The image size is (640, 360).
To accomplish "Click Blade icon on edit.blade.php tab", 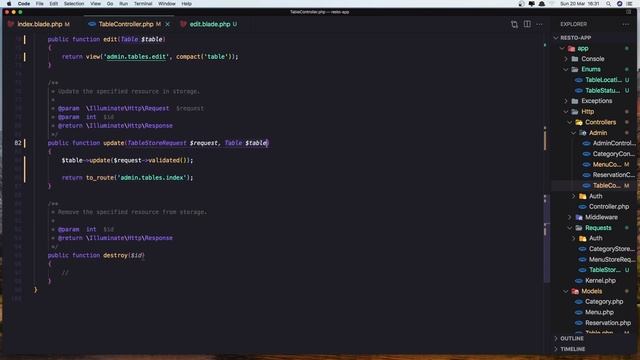I will tap(183, 24).
